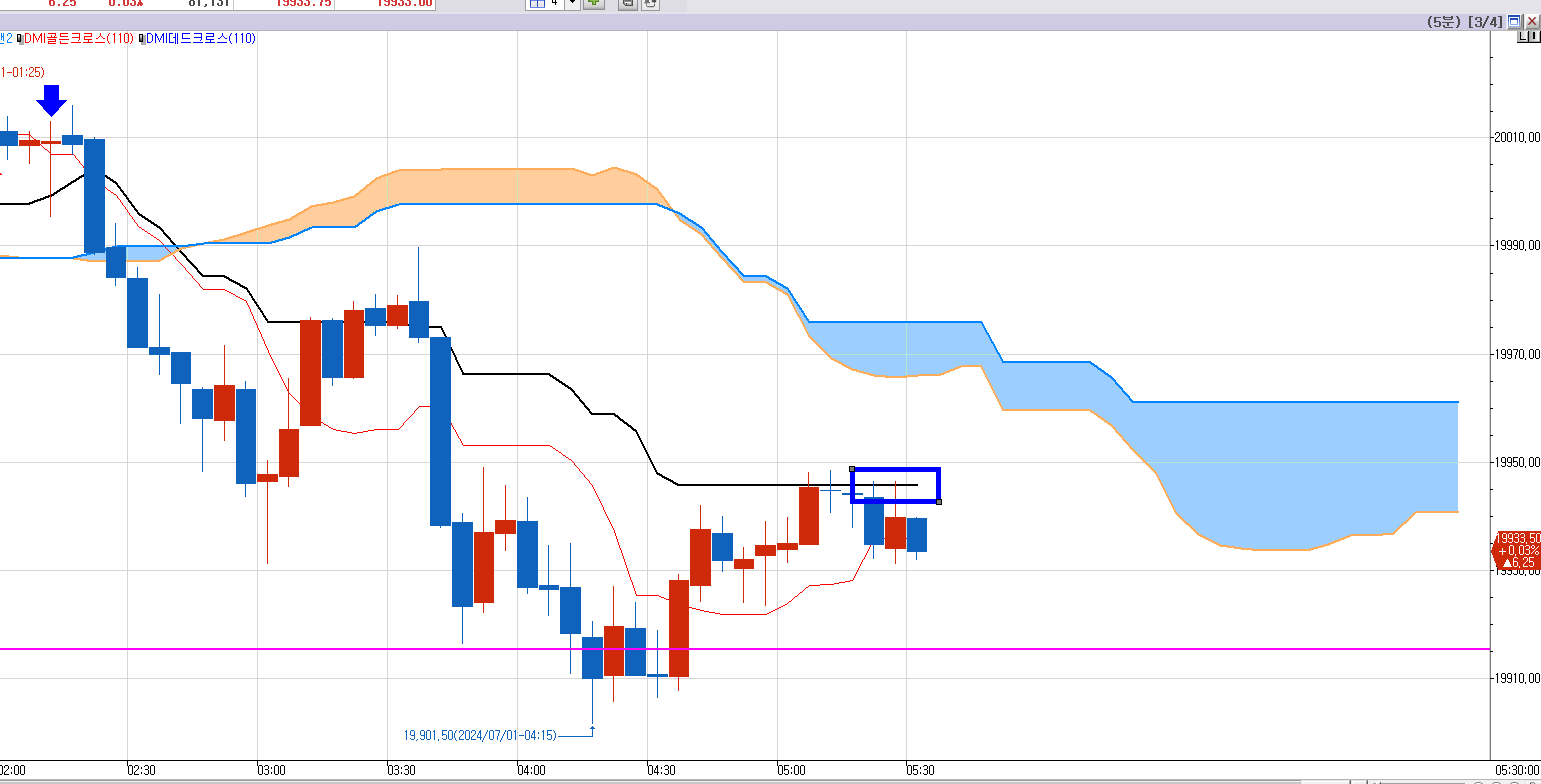The height and width of the screenshot is (784, 1541).
Task: Click the L scale button on price axis
Action: pos(1523,36)
